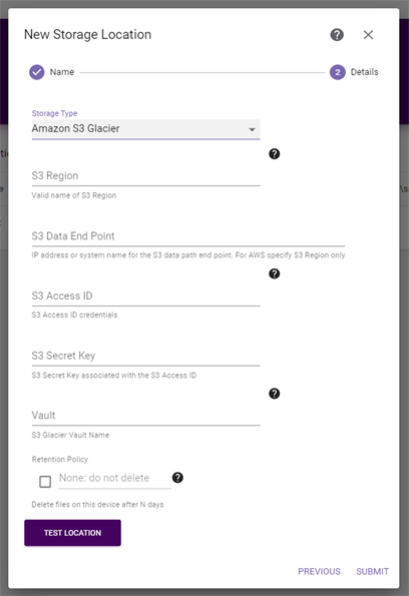Close the New Storage Location dialog
Viewport: 409px width, 596px height.
pos(368,35)
